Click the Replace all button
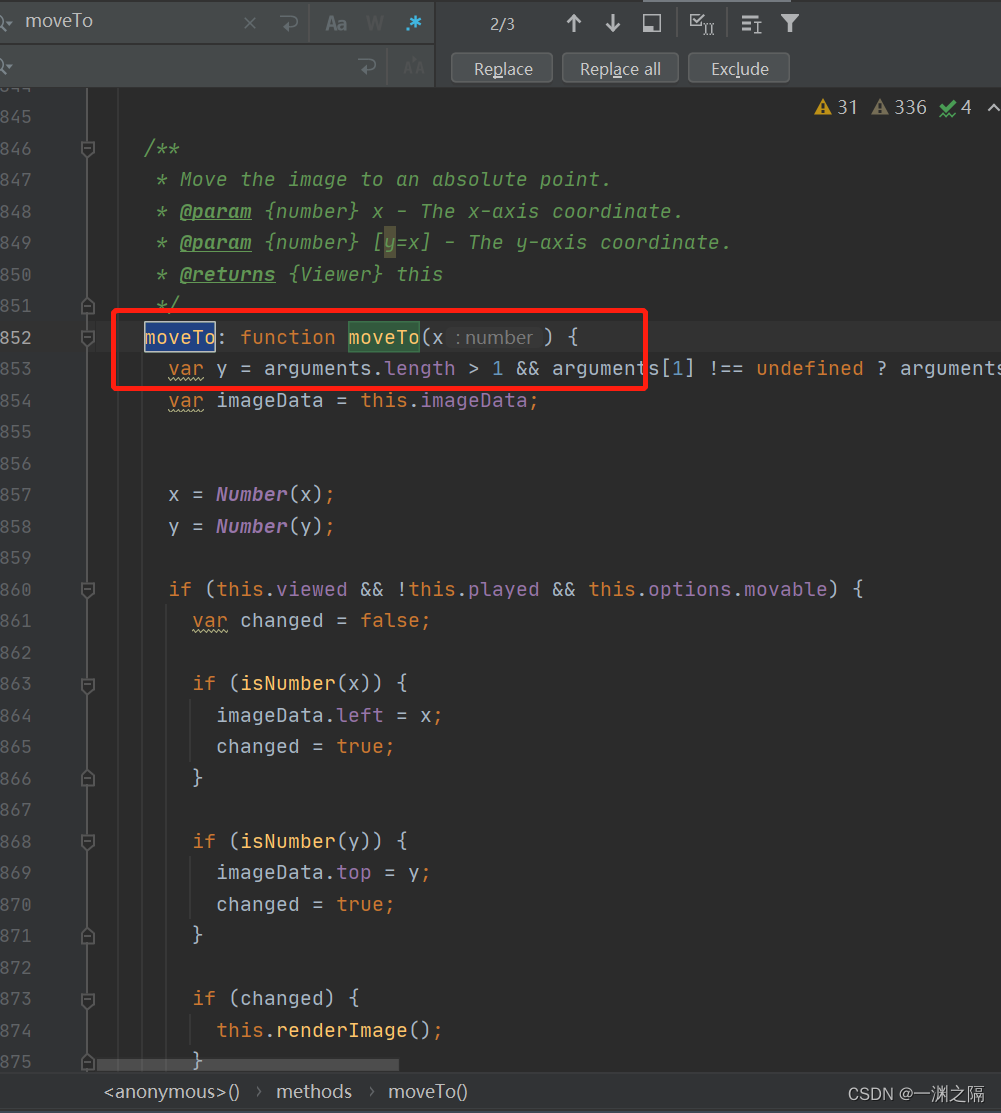The height and width of the screenshot is (1113, 1001). [x=620, y=67]
